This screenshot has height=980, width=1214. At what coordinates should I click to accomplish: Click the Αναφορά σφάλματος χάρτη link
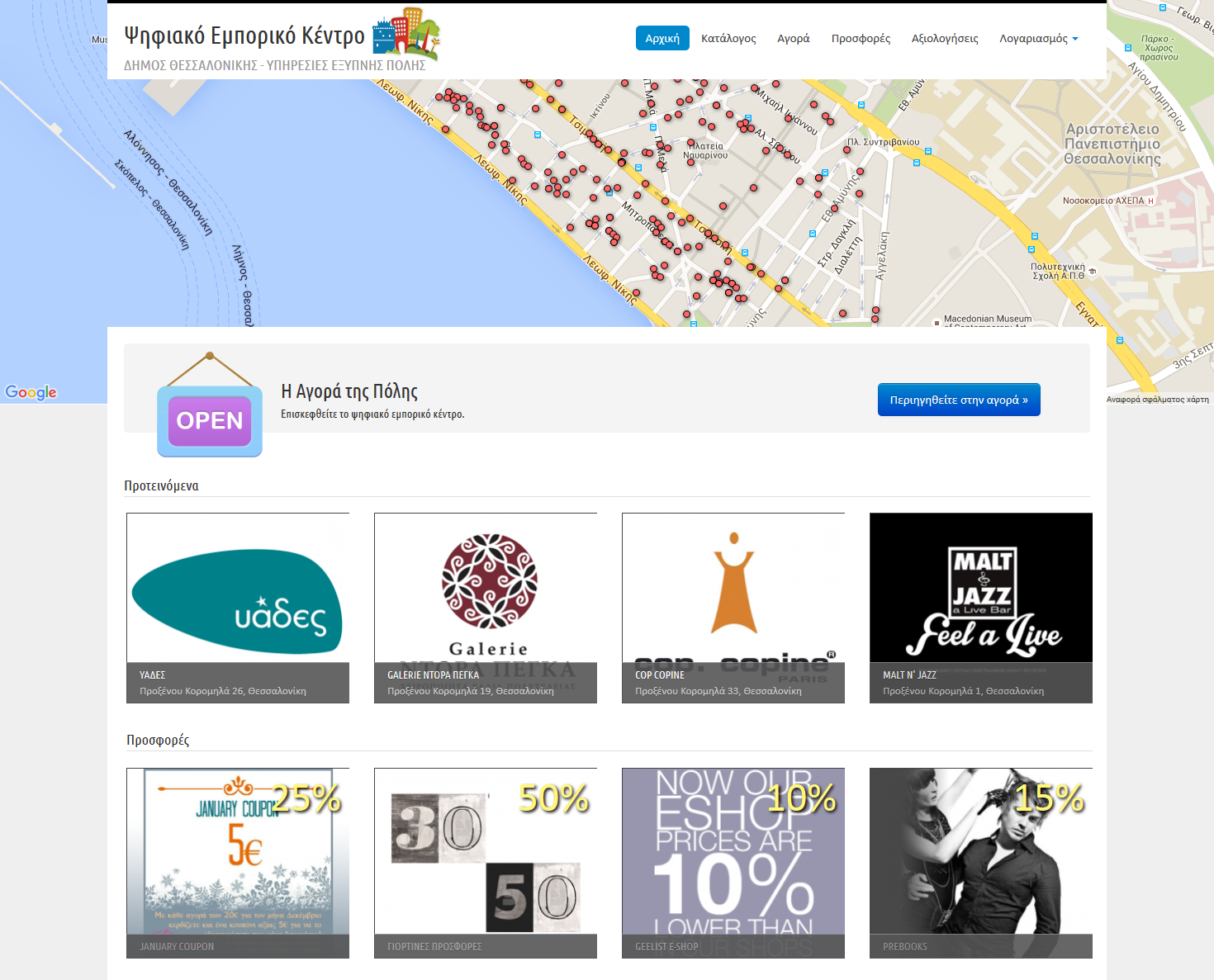point(1157,400)
